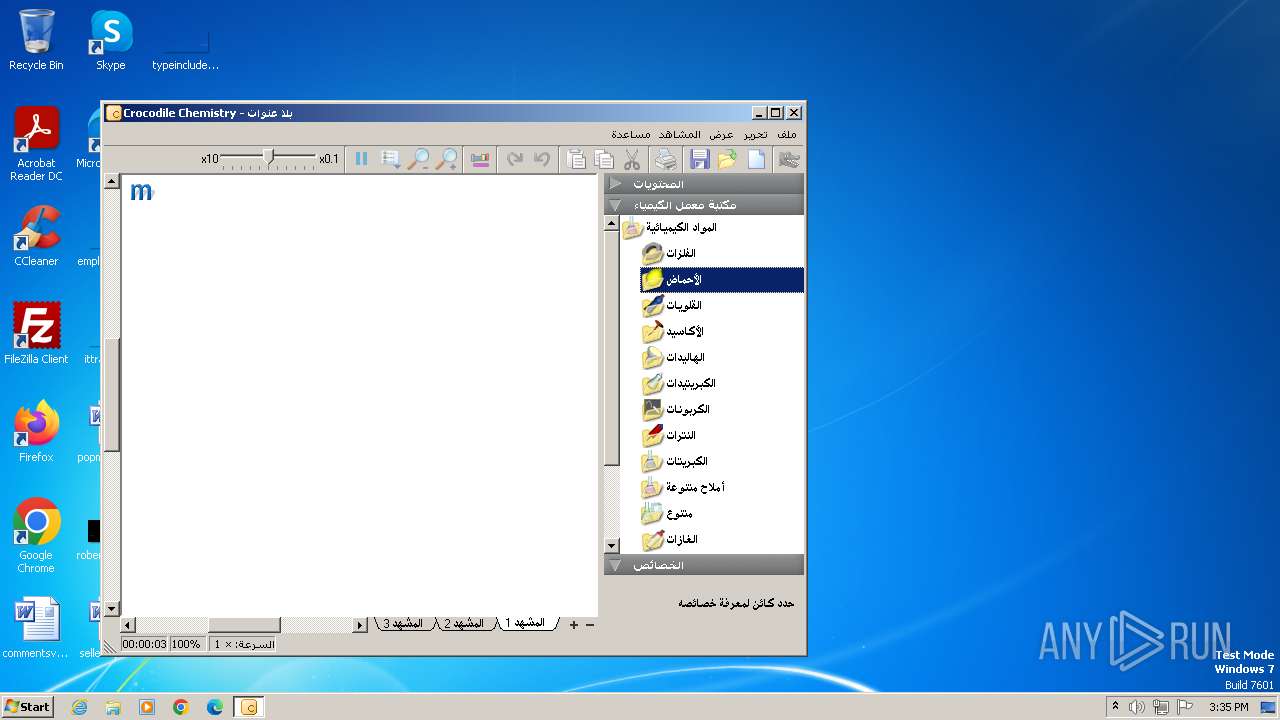Click library scrollbar down arrow
Image resolution: width=1280 pixels, height=720 pixels.
pyautogui.click(x=612, y=545)
